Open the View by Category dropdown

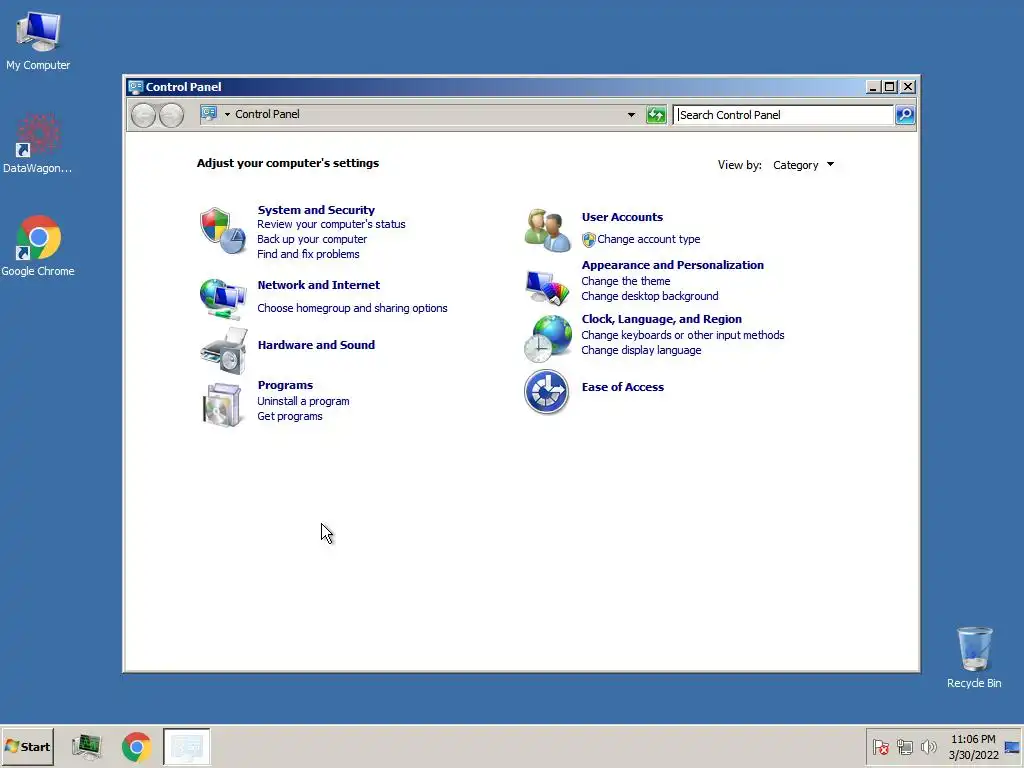click(803, 165)
